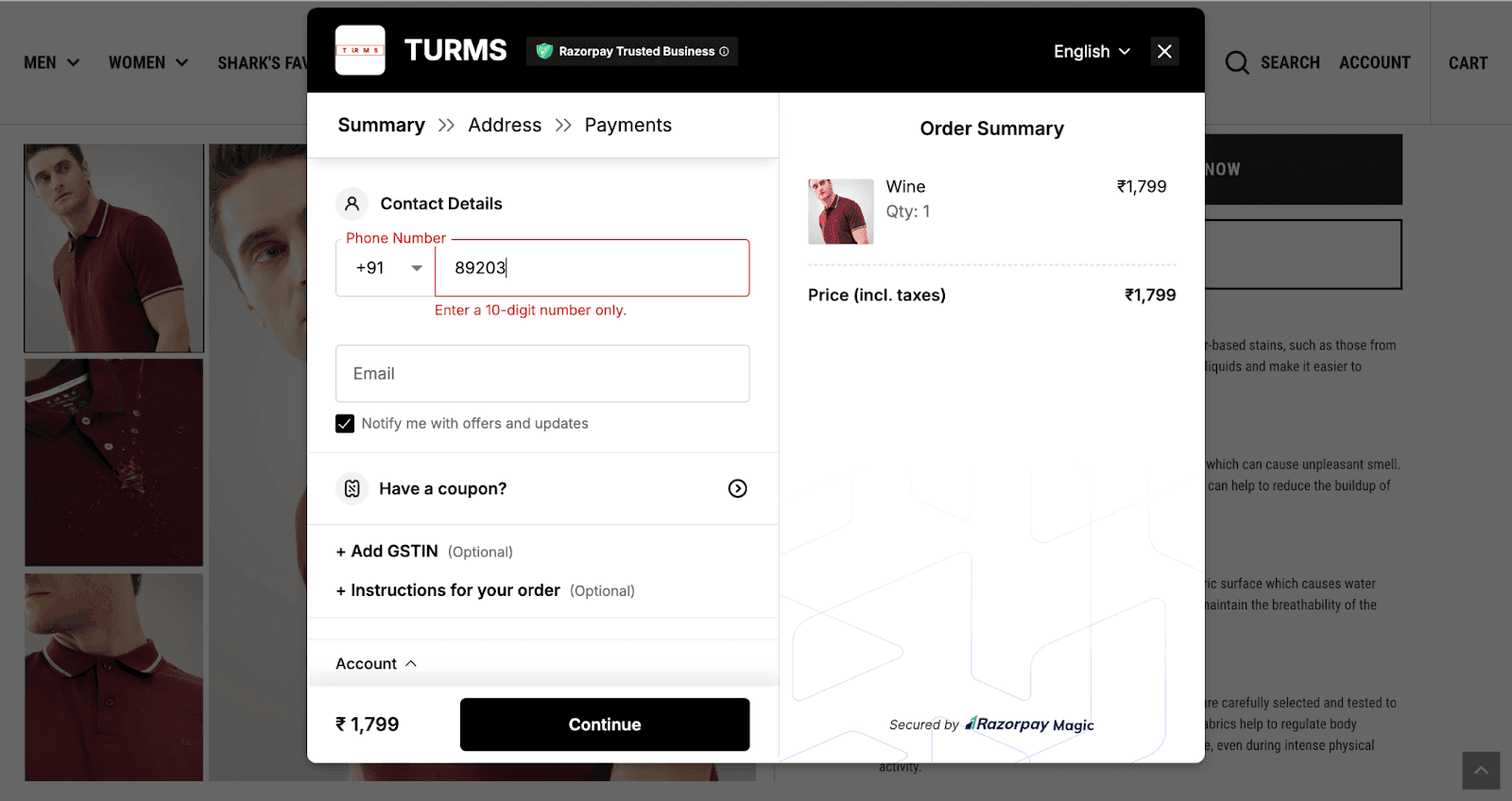Expand Add GSTIN option
1512x801 pixels.
(x=387, y=551)
